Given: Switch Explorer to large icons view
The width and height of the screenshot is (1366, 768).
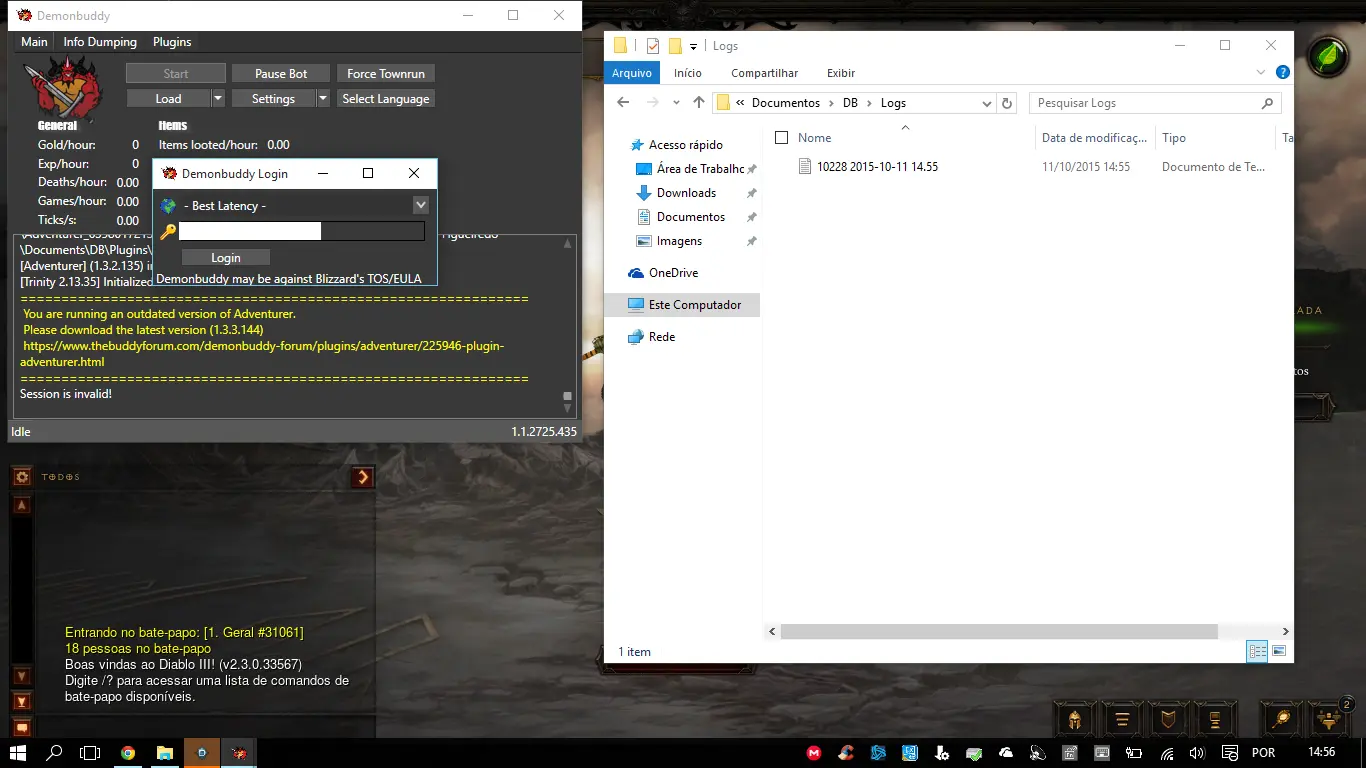Looking at the screenshot, I should (x=1279, y=651).
